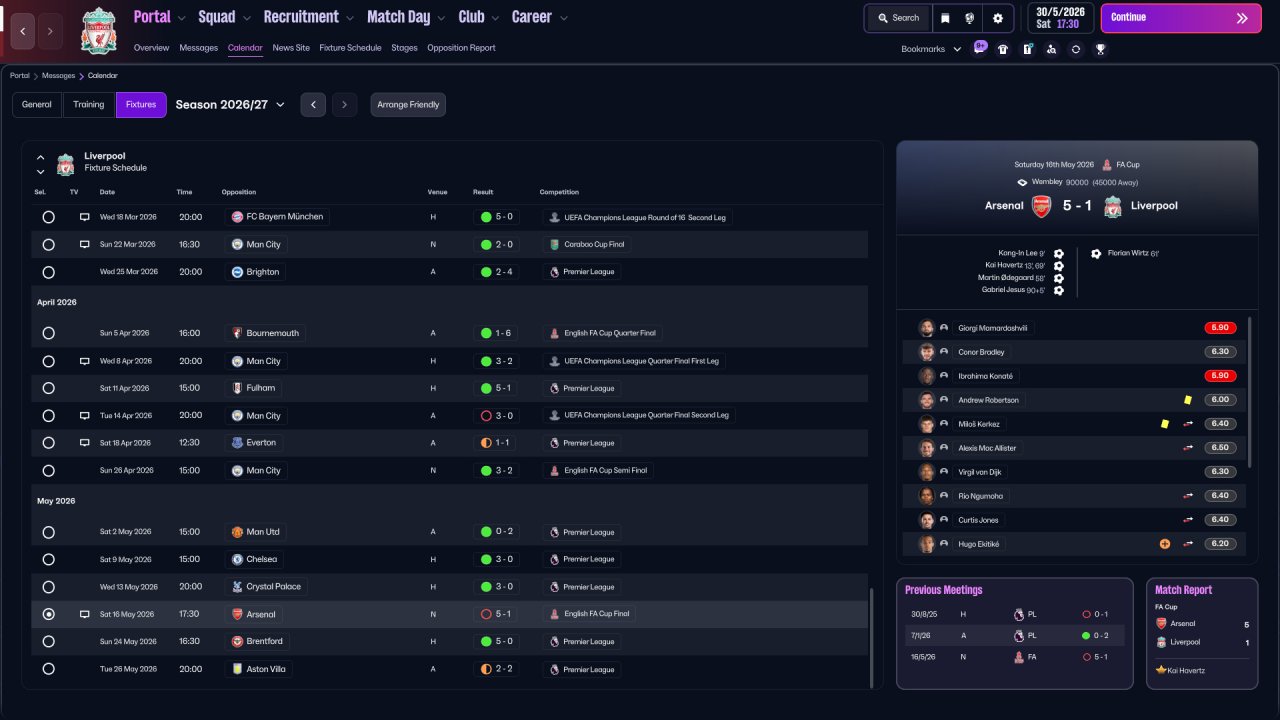Select the radio button for the Brentford fixture

pyautogui.click(x=49, y=641)
